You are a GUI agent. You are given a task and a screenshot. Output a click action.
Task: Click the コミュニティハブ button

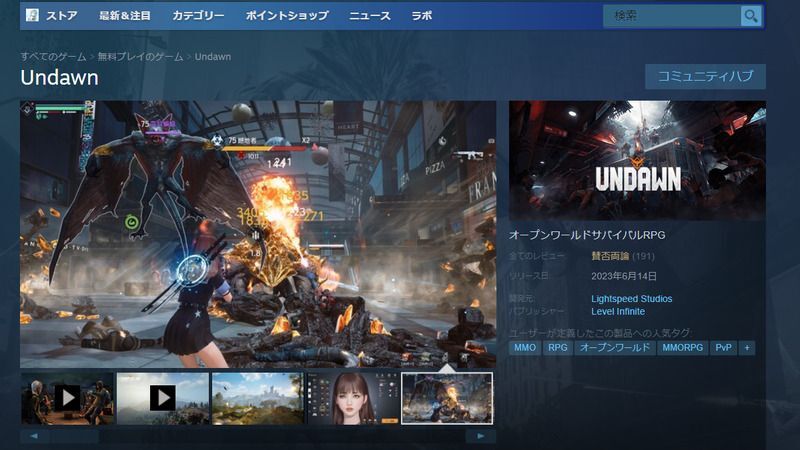[x=705, y=77]
